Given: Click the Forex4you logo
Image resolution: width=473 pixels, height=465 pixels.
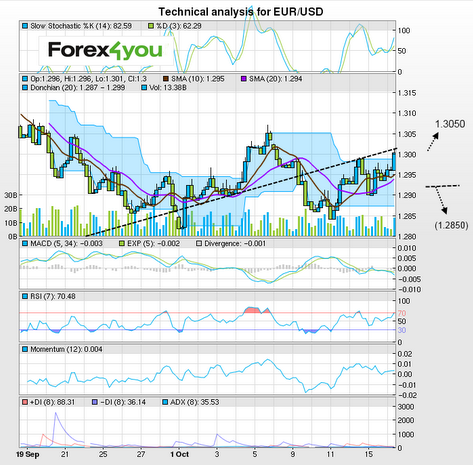Looking at the screenshot, I should pos(105,50).
